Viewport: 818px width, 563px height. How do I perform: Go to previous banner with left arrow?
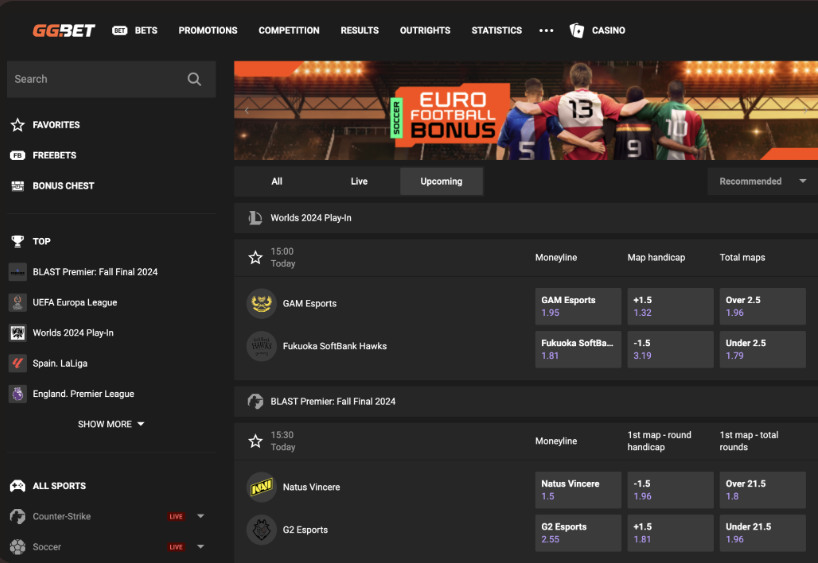[x=247, y=111]
